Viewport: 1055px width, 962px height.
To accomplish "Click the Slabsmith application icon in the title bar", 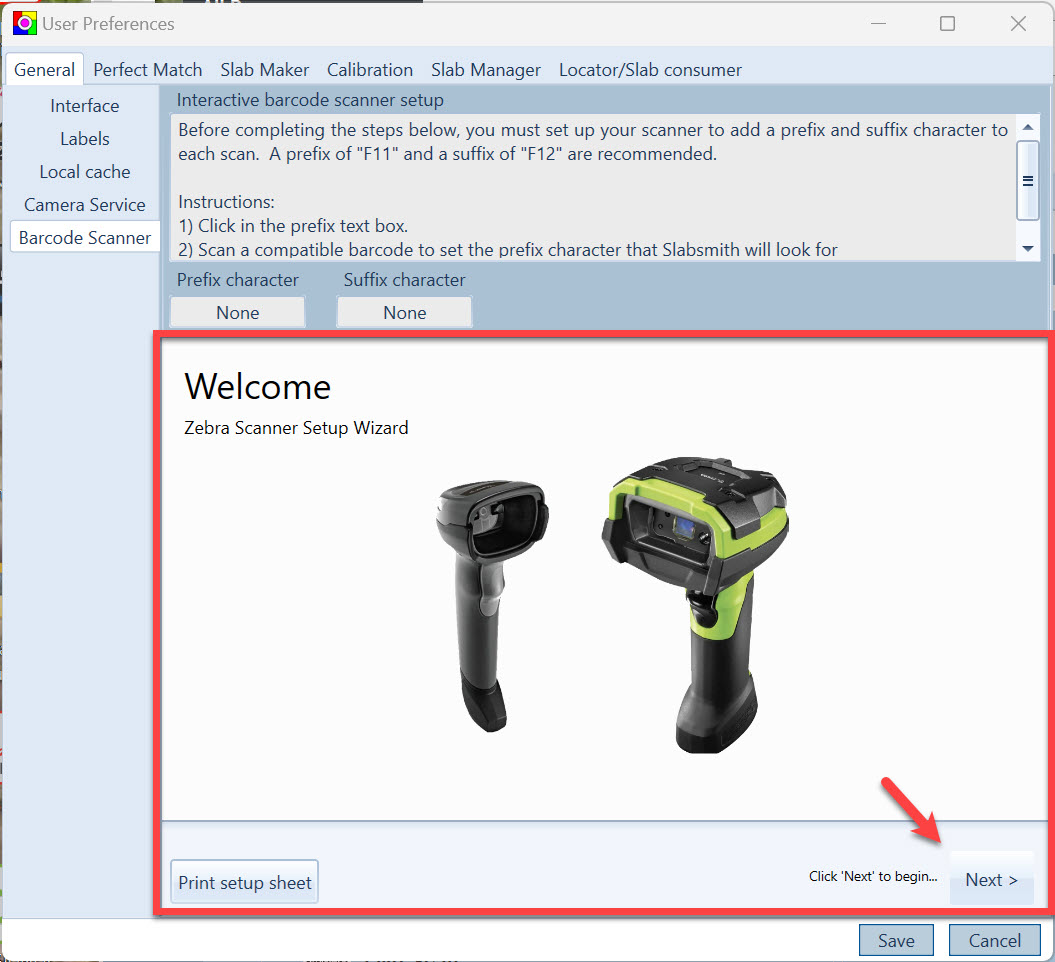I will [23, 22].
